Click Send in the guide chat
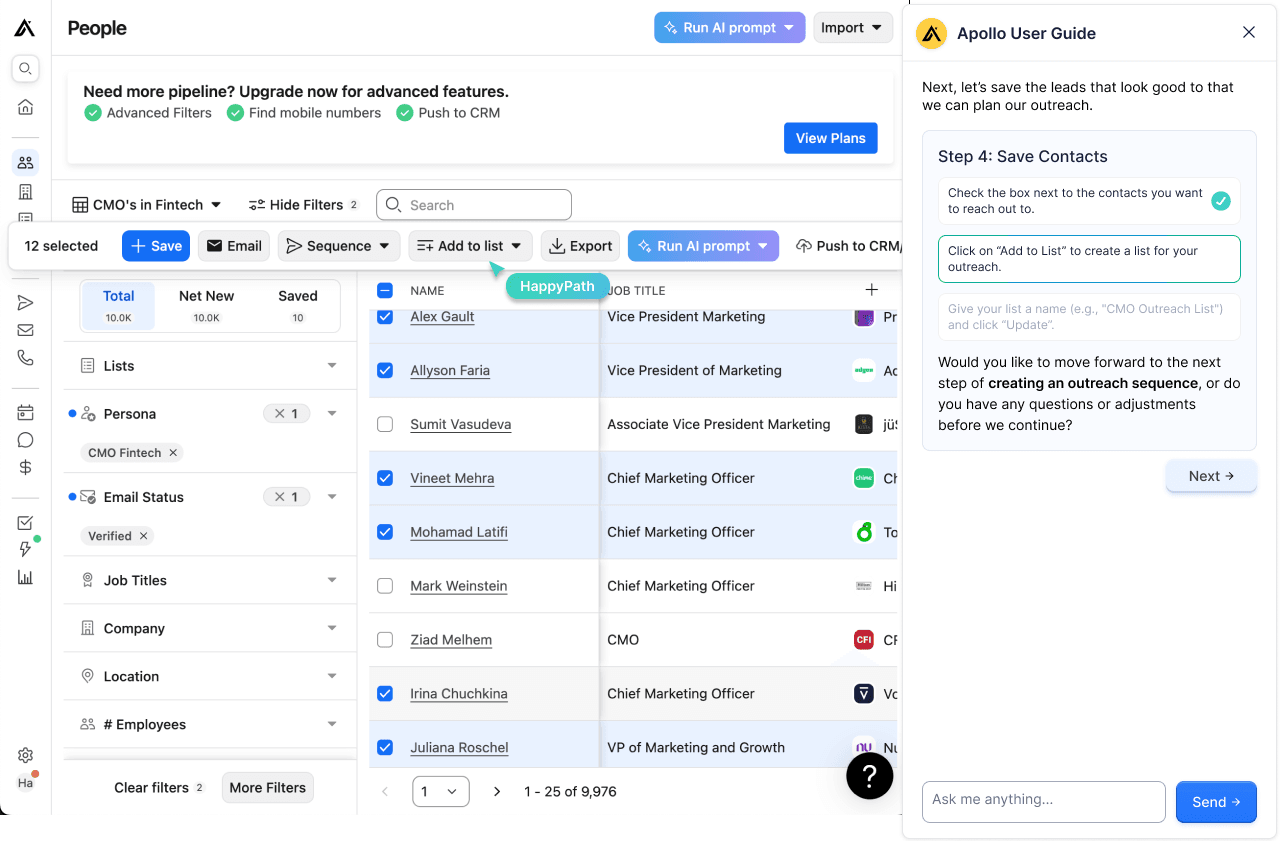 coord(1216,802)
